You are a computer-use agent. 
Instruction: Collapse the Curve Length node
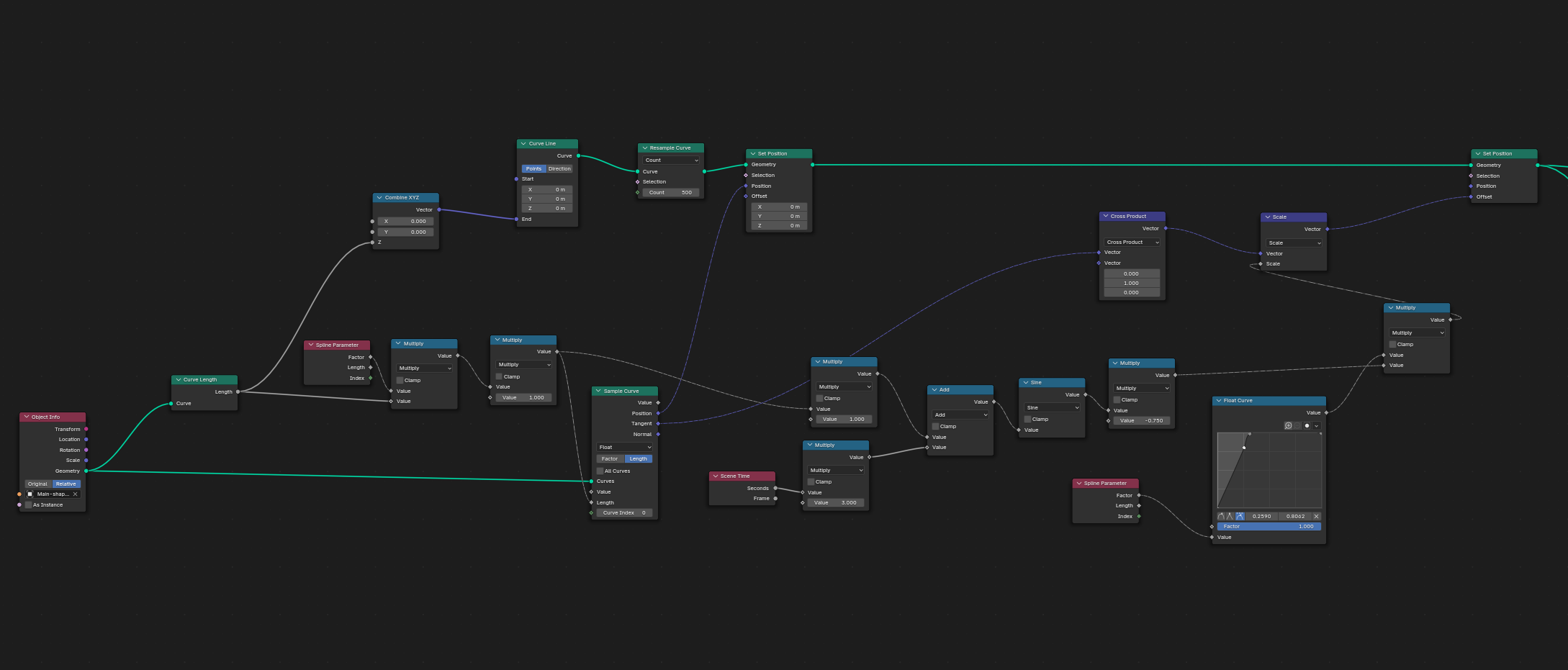pyautogui.click(x=179, y=379)
